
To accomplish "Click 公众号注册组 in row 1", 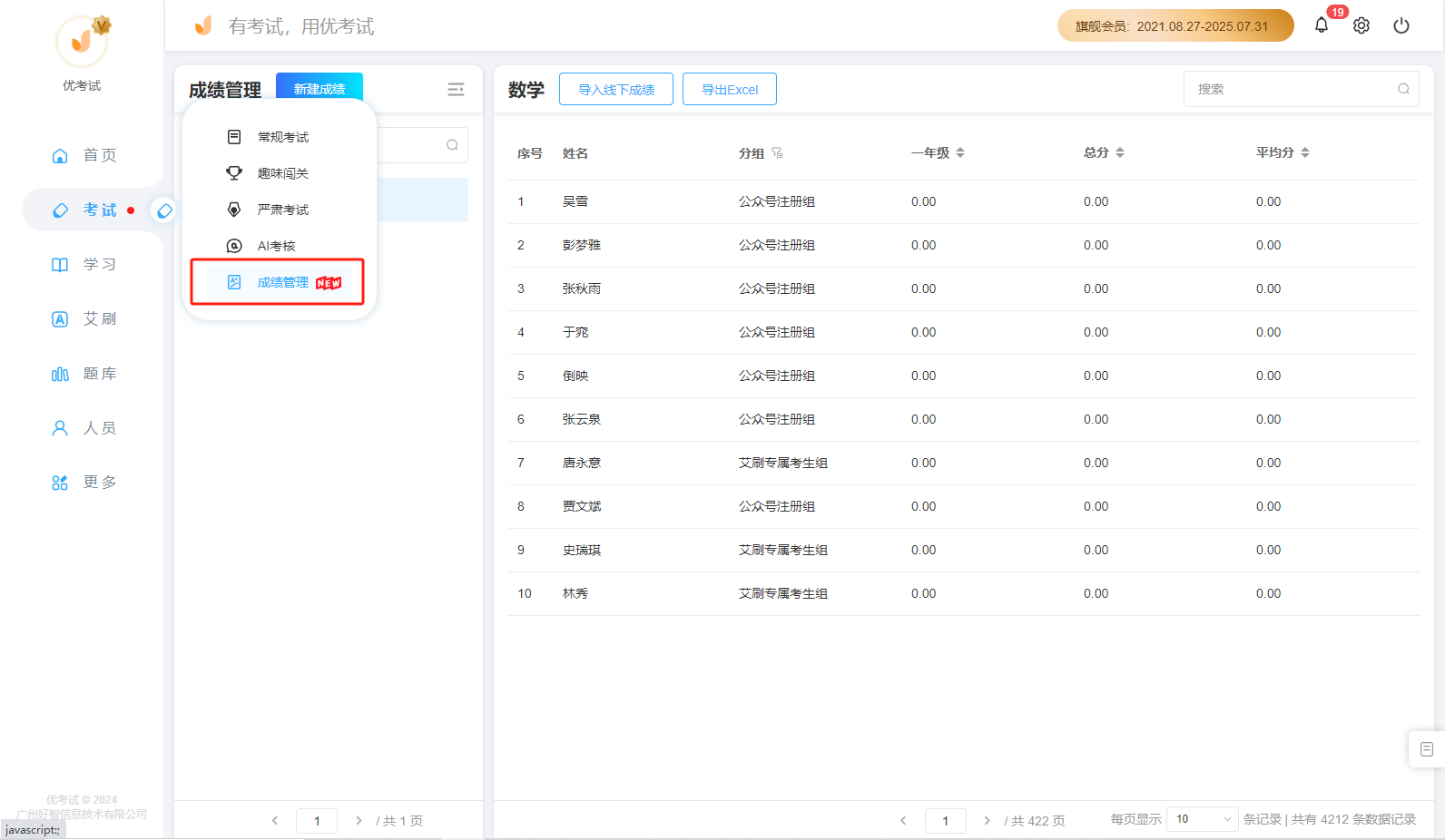I will (x=777, y=201).
